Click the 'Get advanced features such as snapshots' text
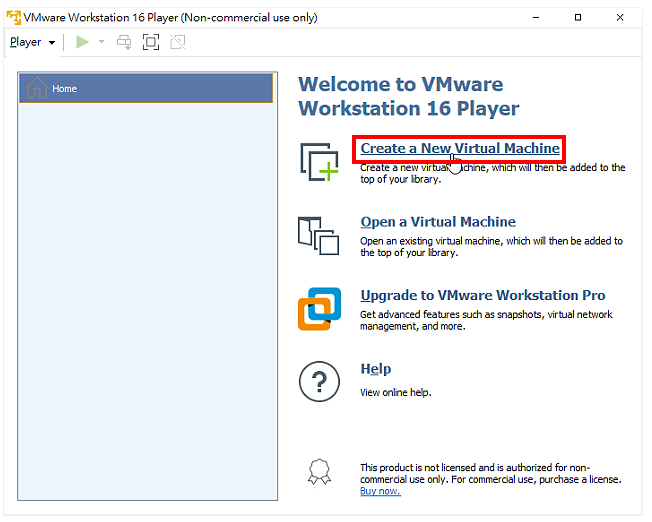This screenshot has height=522, width=652. tap(486, 320)
